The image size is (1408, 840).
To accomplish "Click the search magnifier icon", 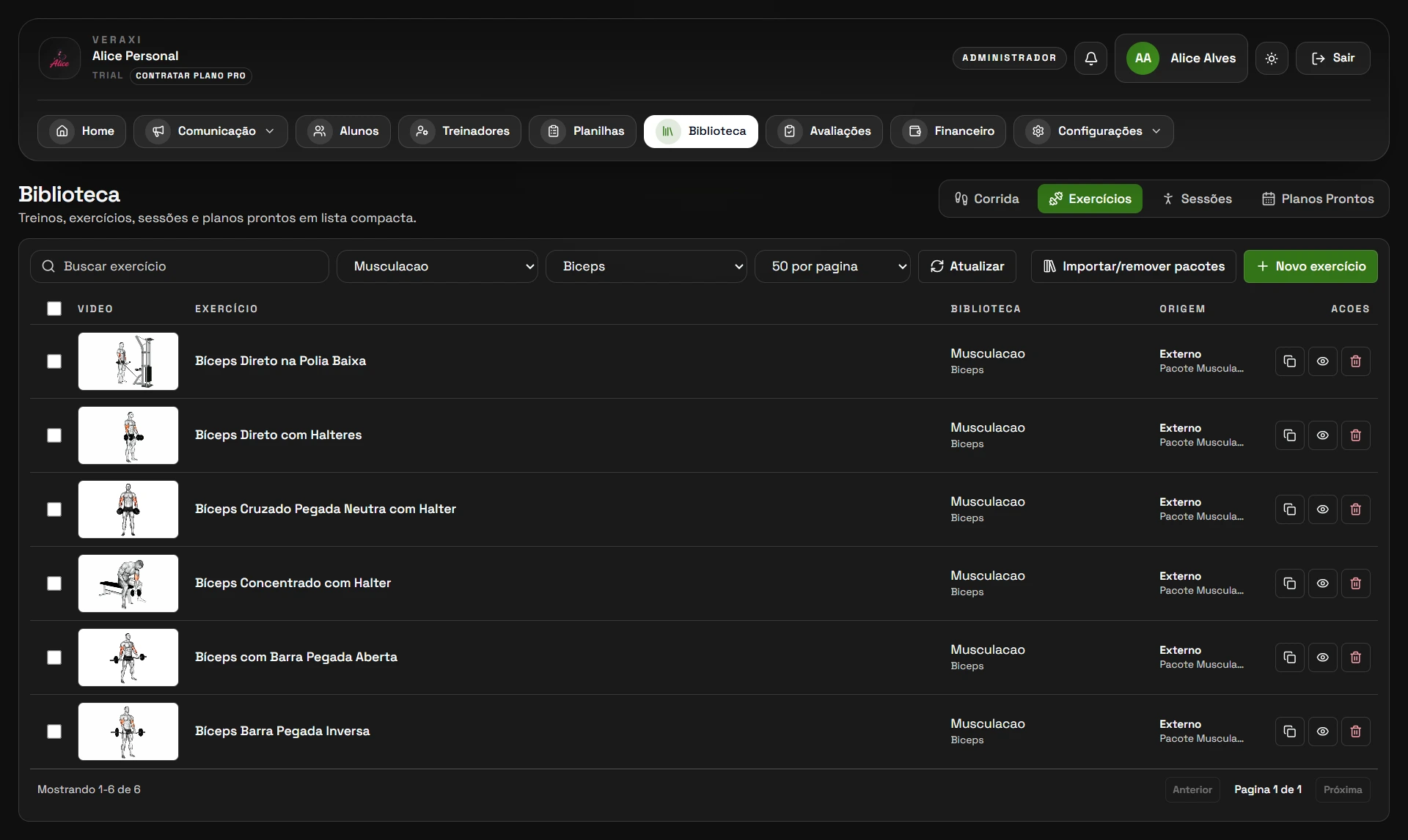I will (48, 266).
